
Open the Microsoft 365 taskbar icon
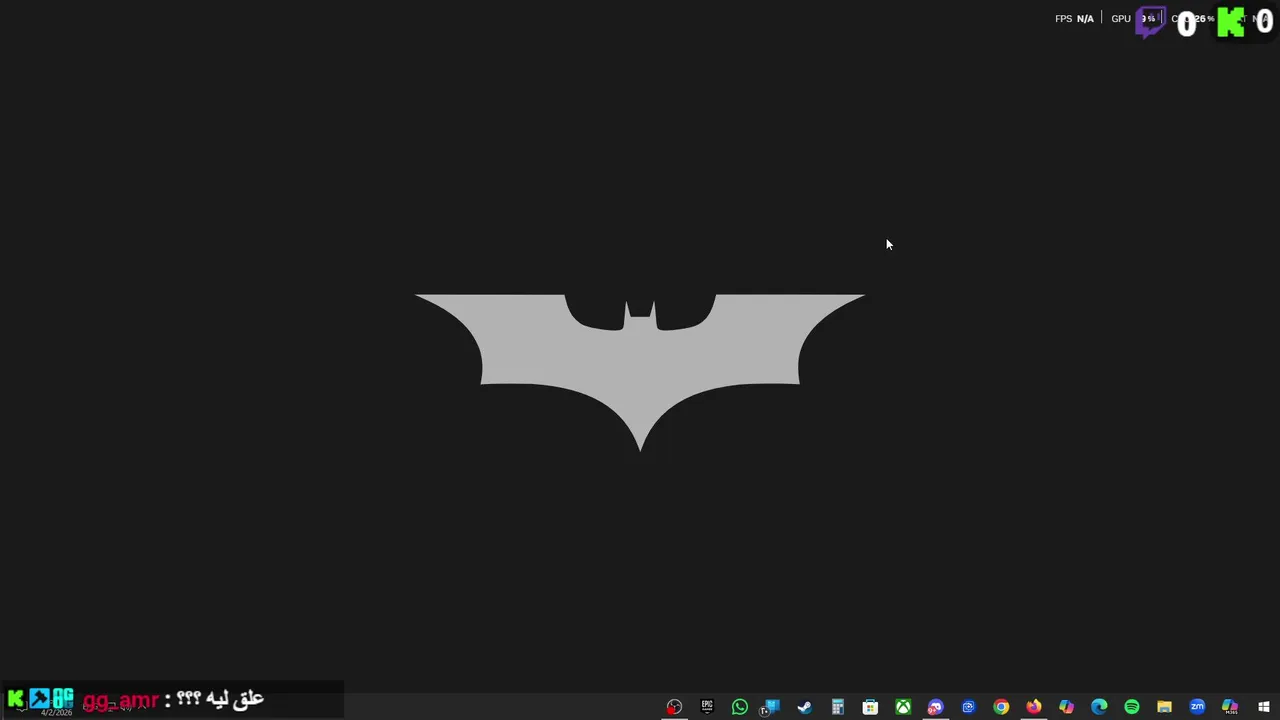click(1230, 707)
